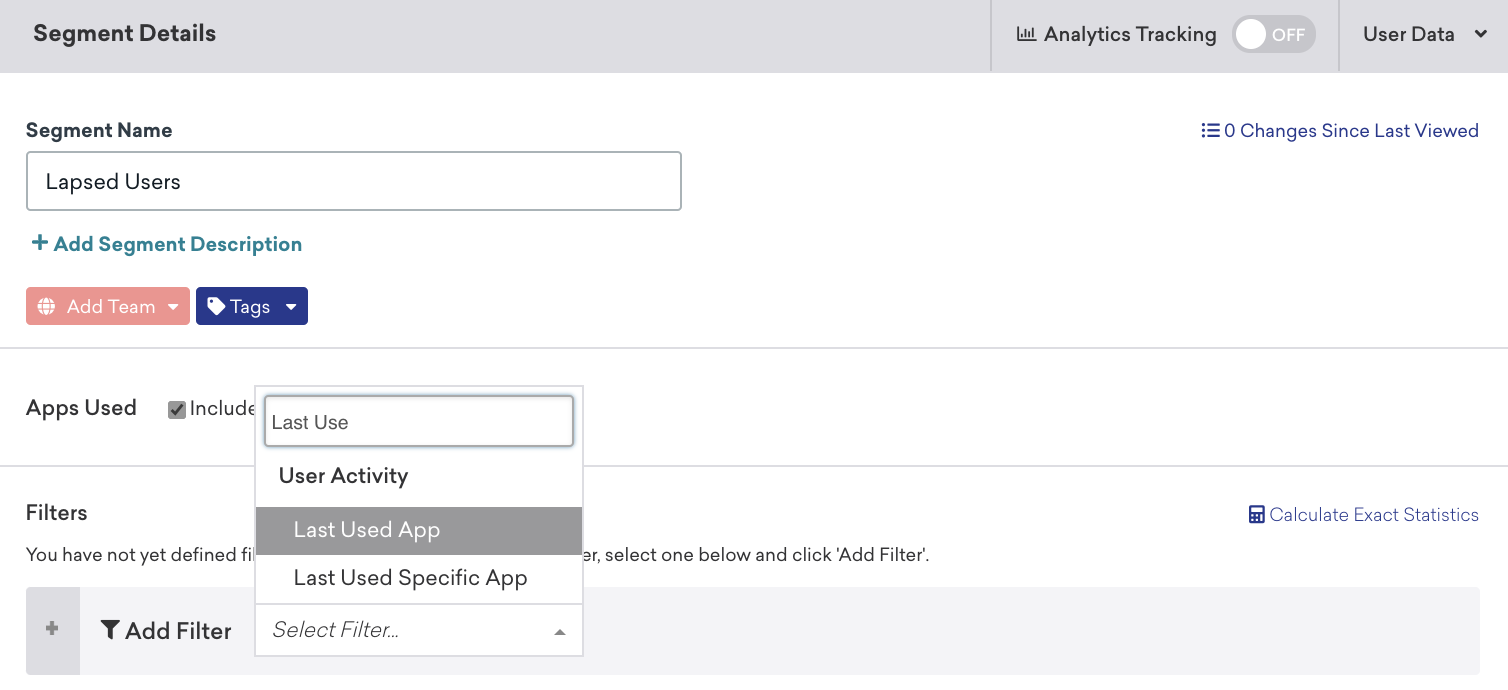
Task: Click the calculator icon by Calculate Exact Statistics
Action: point(1257,515)
